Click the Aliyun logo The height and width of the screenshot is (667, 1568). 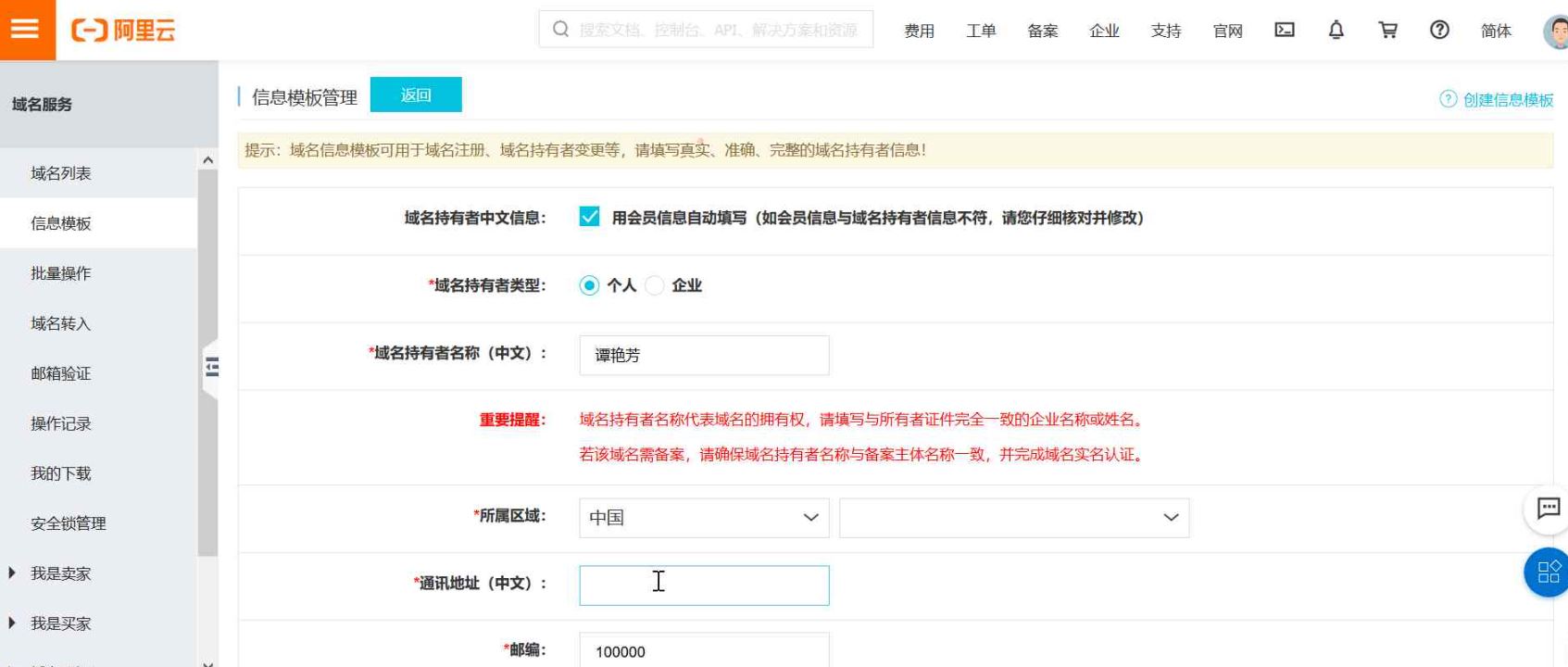tap(123, 31)
